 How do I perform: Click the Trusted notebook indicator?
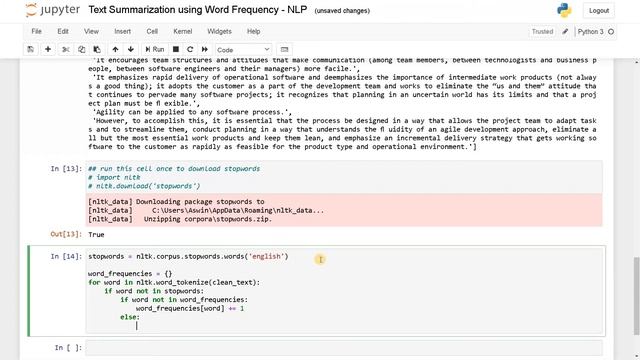point(542,31)
